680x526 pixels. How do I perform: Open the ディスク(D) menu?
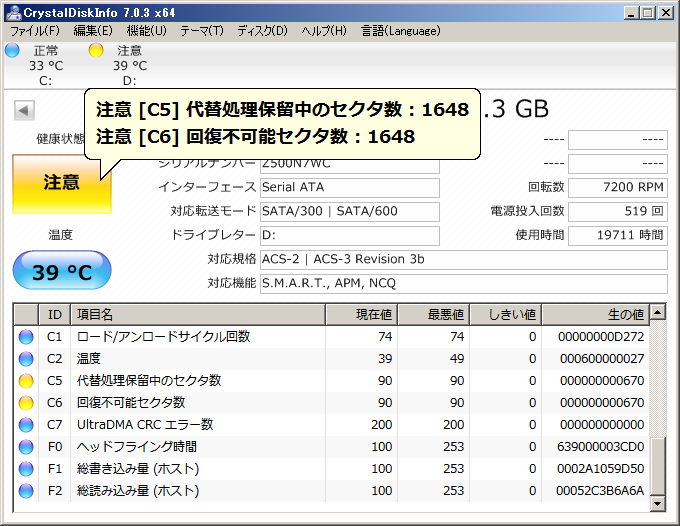point(262,31)
